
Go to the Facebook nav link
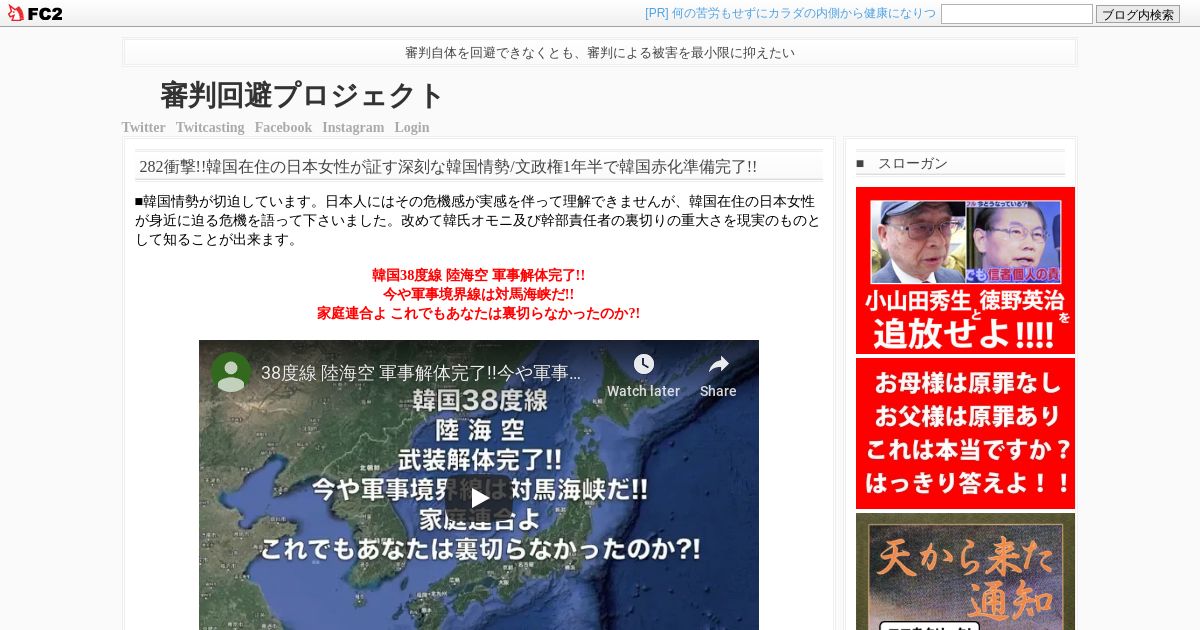pyautogui.click(x=283, y=127)
